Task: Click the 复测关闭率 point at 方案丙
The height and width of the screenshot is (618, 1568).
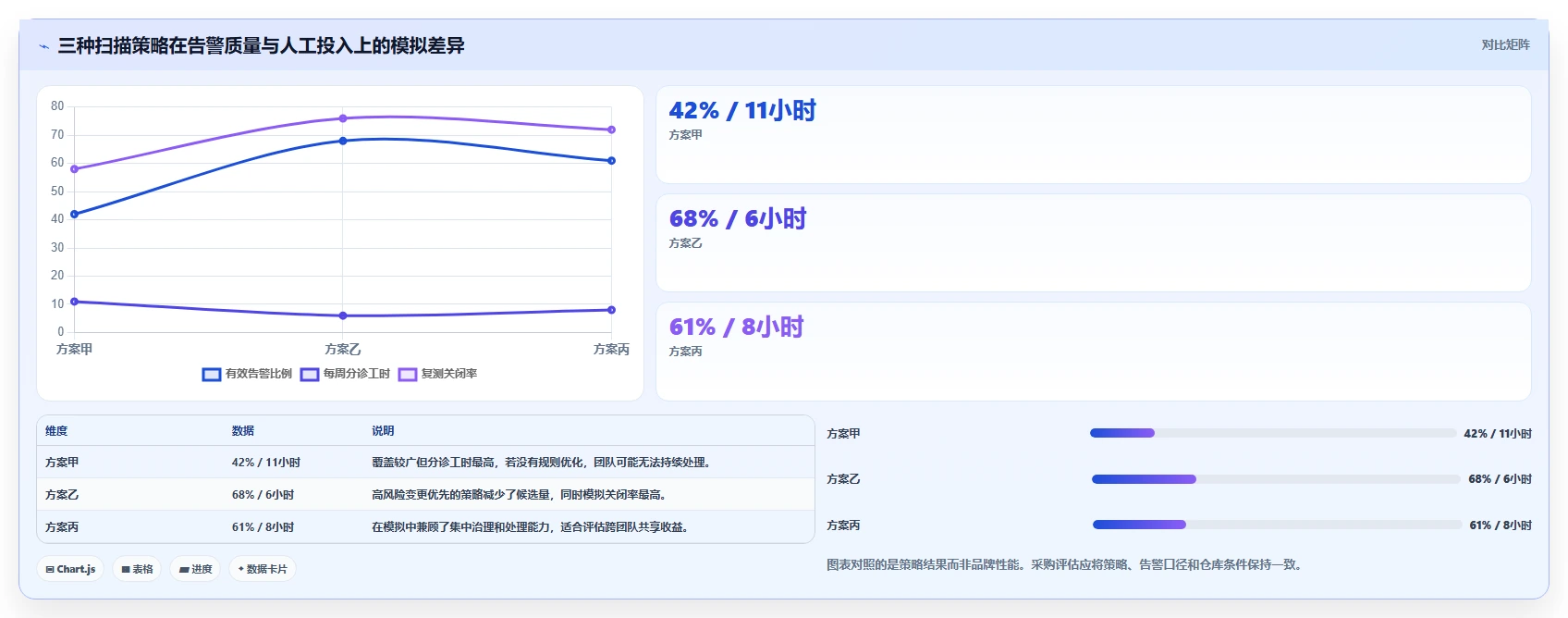Action: [611, 130]
